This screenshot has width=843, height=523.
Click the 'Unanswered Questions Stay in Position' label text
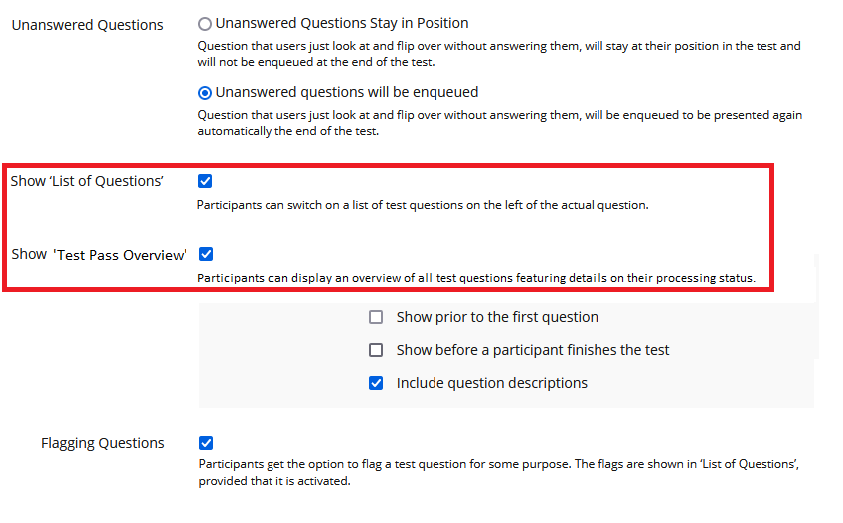342,23
